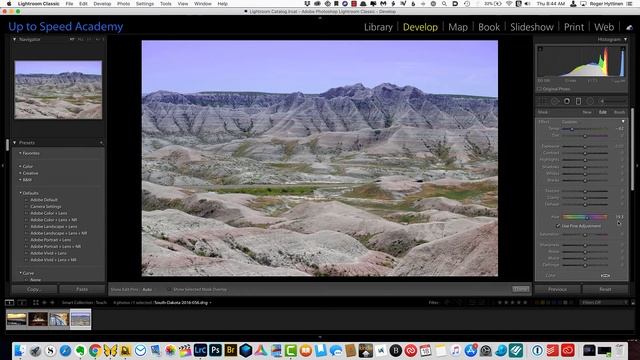Collapse the Navigator panel
This screenshot has height=360, width=640.
pos(15,40)
